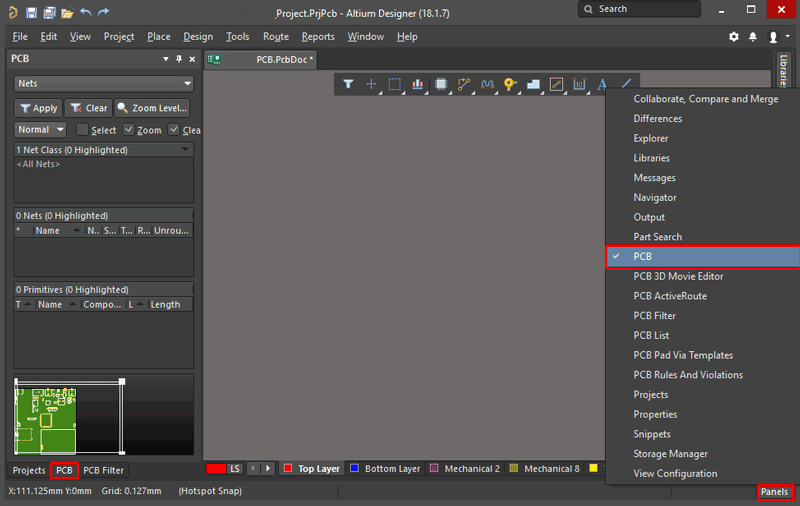This screenshot has height=506, width=800.
Task: Select the blue crosshair tool in Active Bar
Action: tap(371, 84)
